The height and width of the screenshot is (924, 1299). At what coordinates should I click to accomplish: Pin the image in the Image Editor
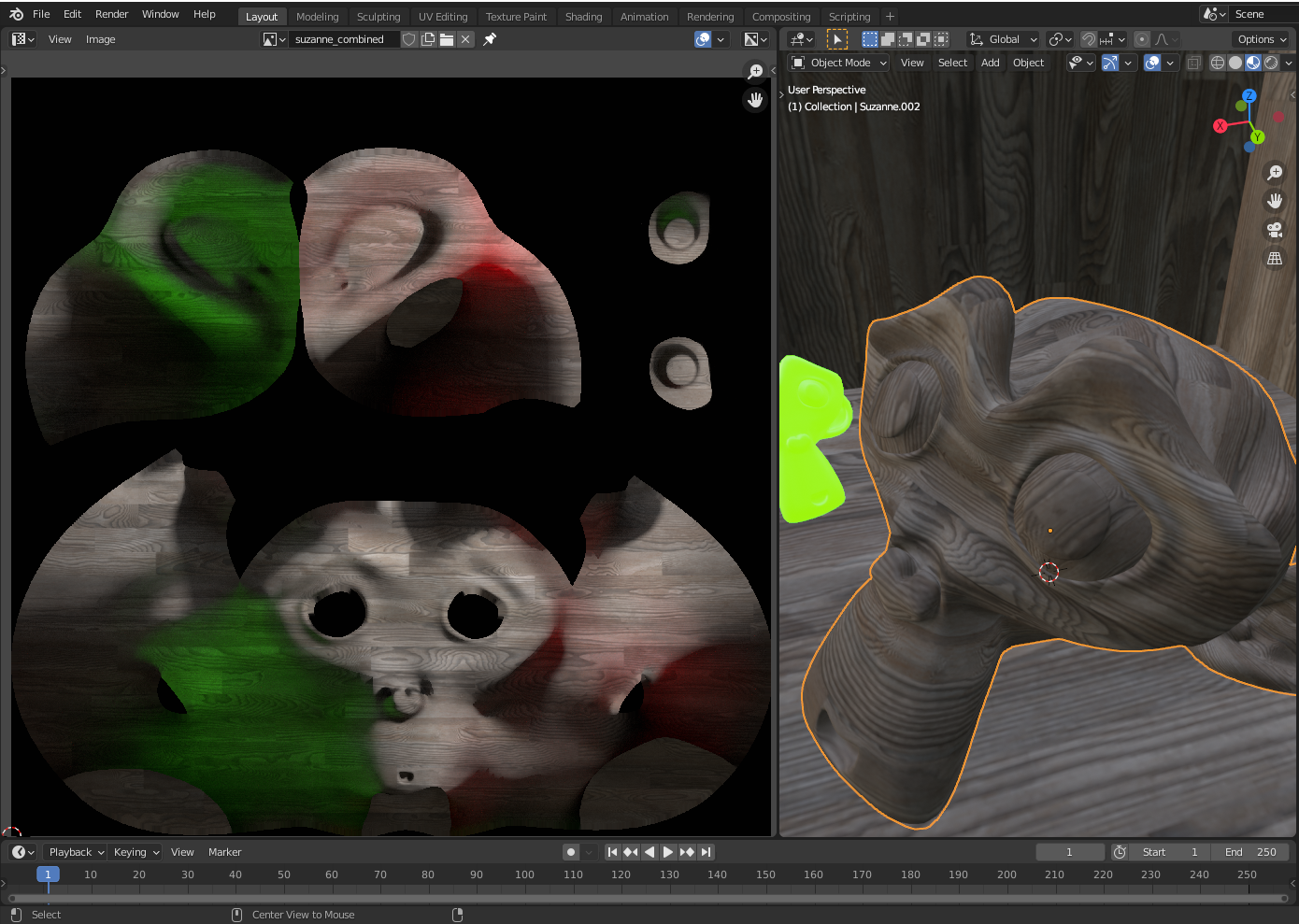click(490, 39)
